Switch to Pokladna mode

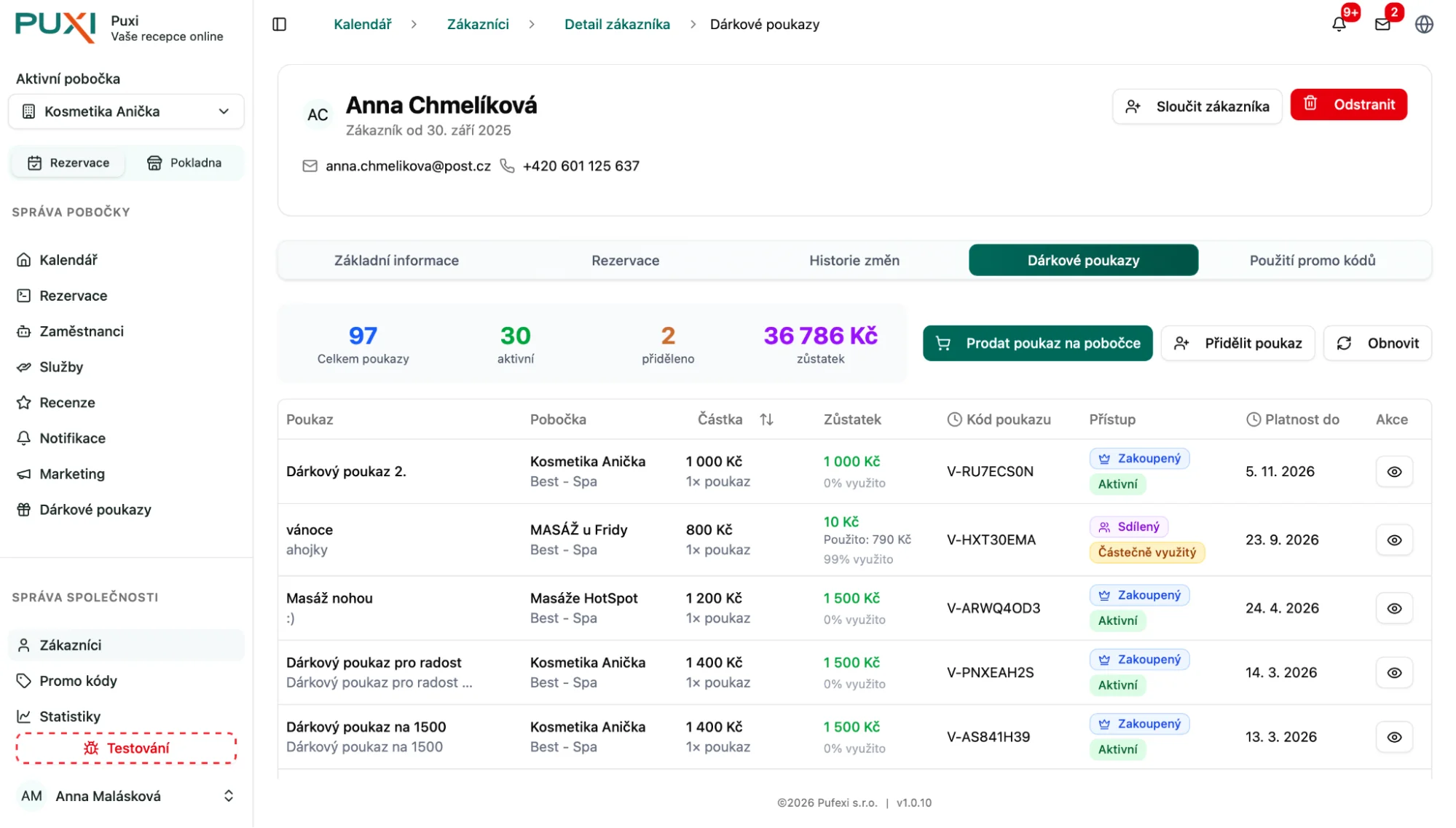[x=184, y=163]
